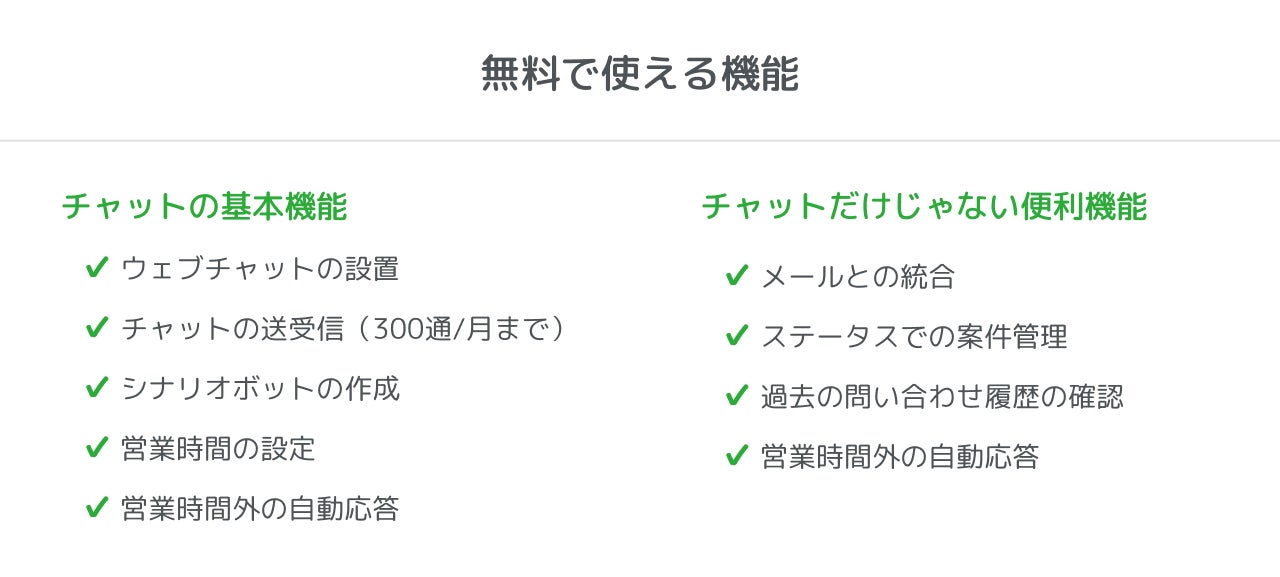Select the ステータスでの案件管理 text
The height and width of the screenshot is (577, 1280).
click(x=914, y=337)
